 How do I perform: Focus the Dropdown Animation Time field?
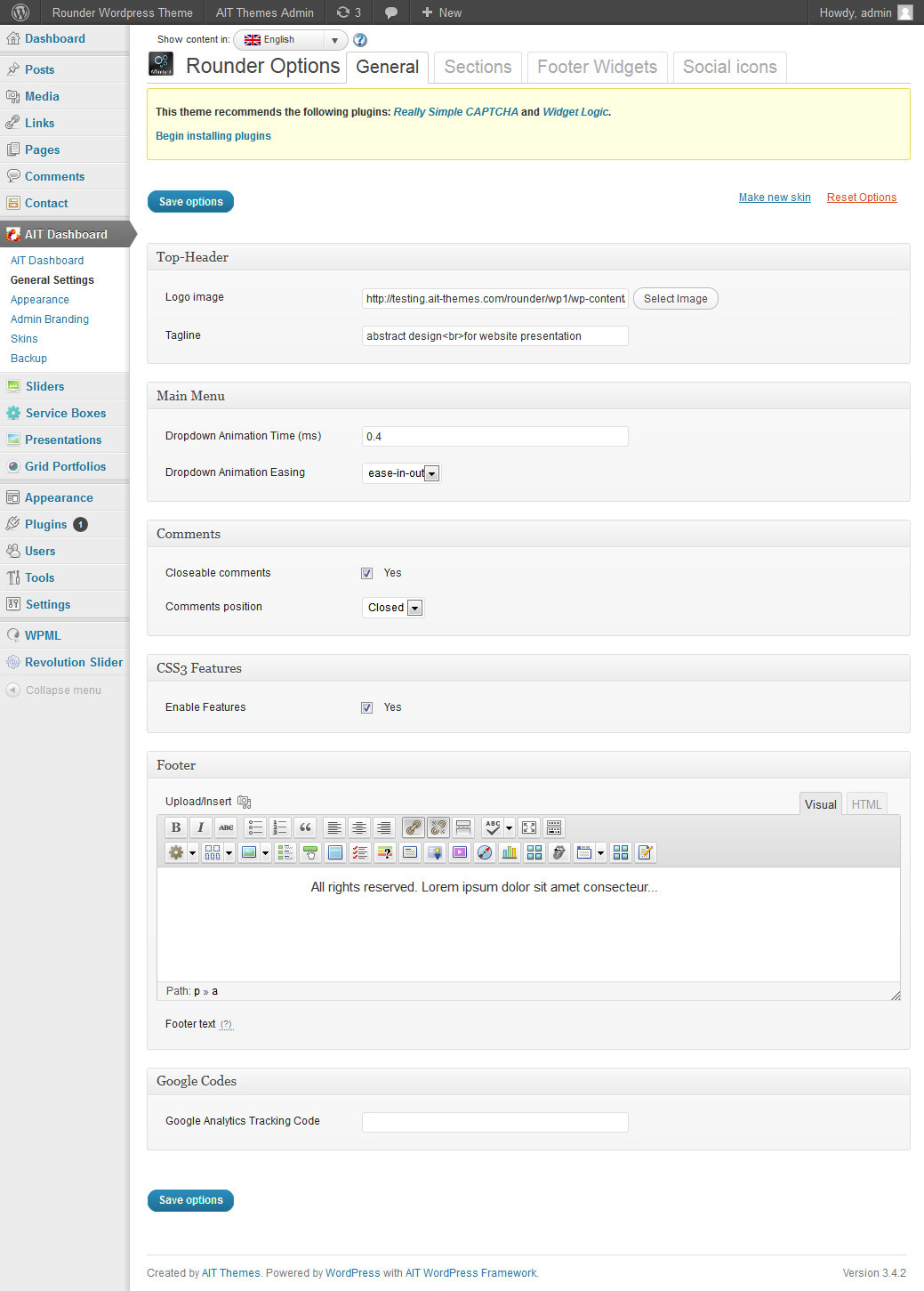tap(495, 436)
